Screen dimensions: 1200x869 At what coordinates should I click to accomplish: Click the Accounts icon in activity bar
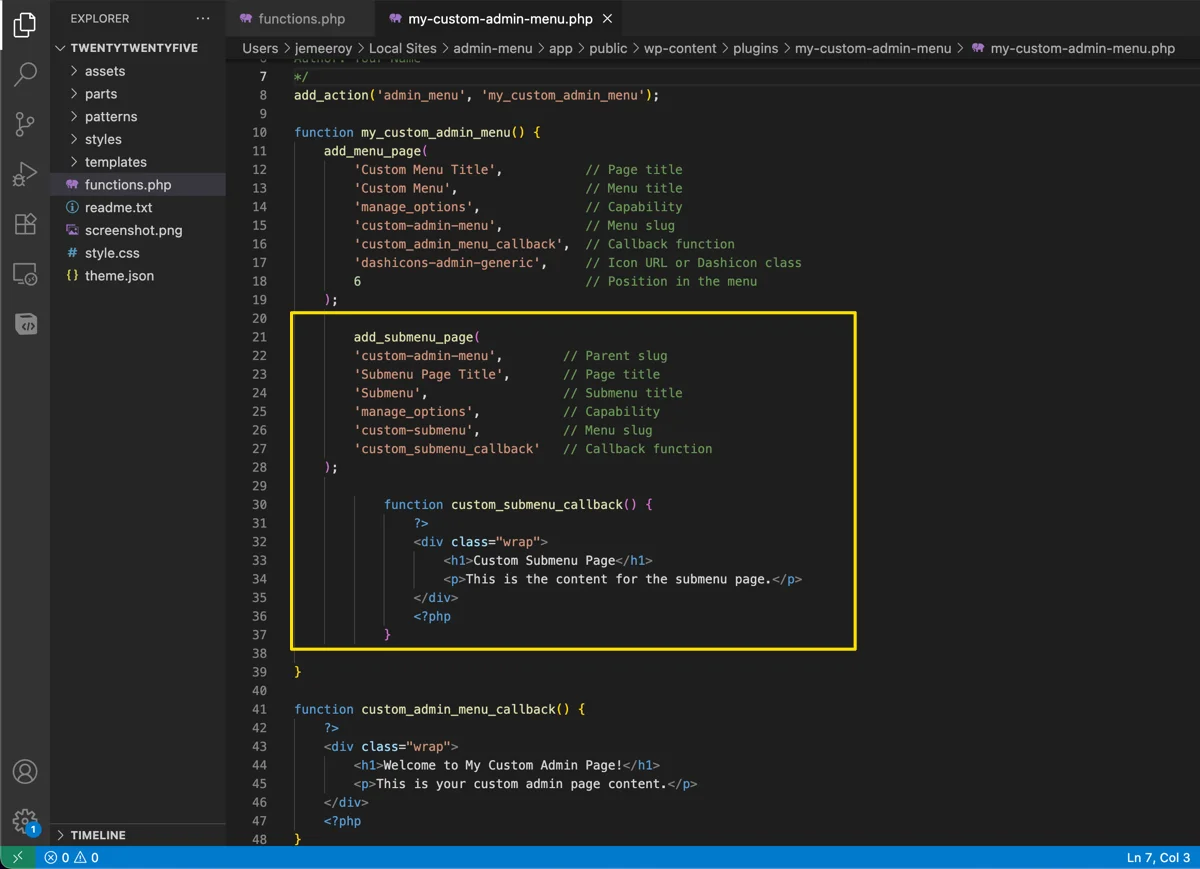point(25,772)
